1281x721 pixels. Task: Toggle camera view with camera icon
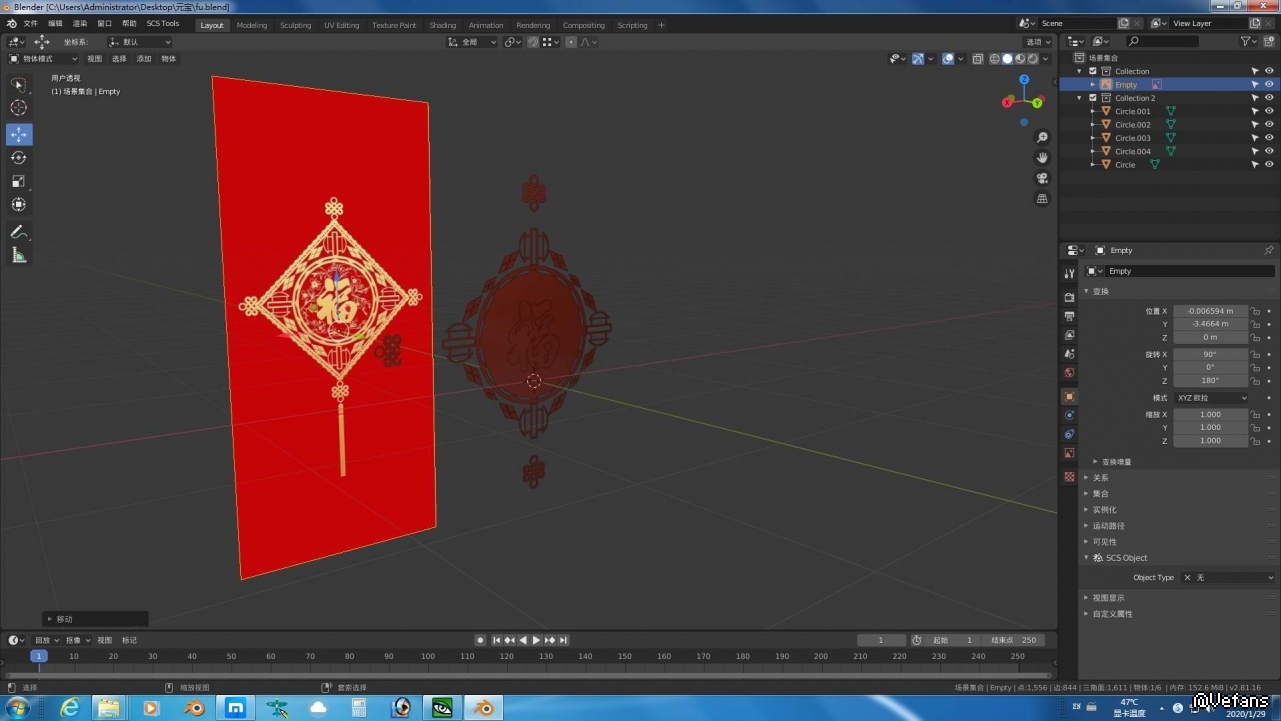tap(1042, 178)
